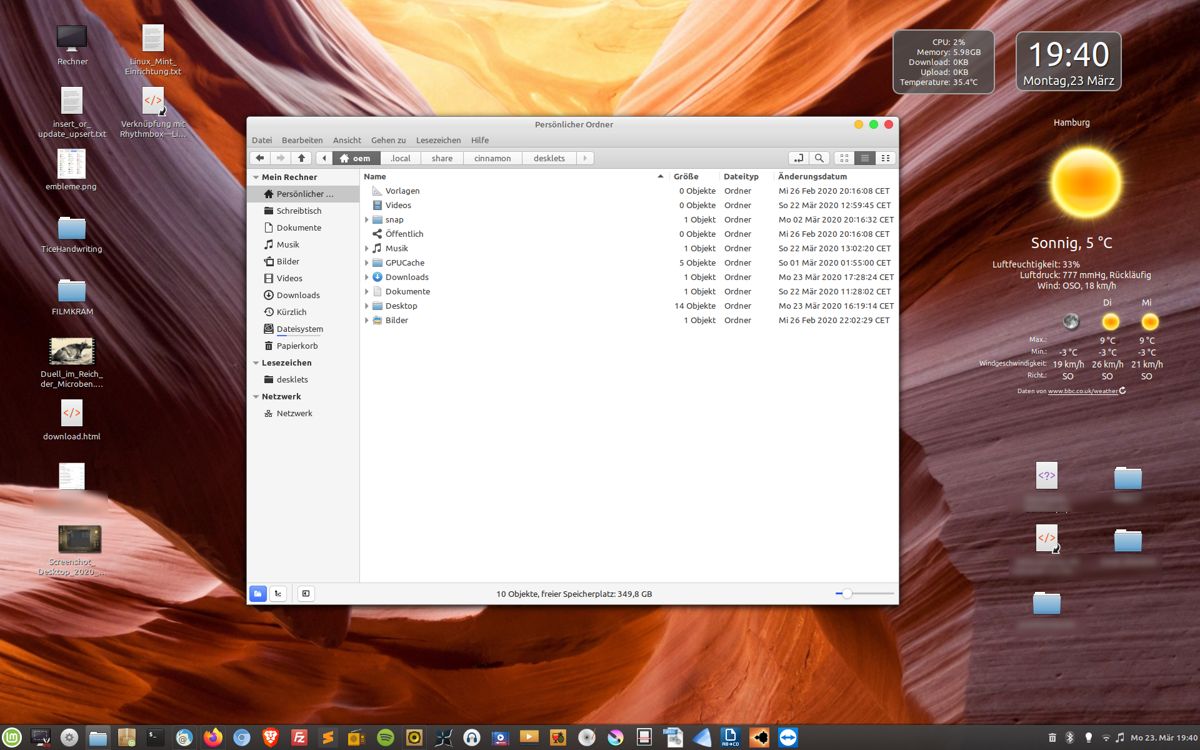Image resolution: width=1200 pixels, height=750 pixels.
Task: Go up to the parent folder
Action: pyautogui.click(x=301, y=158)
